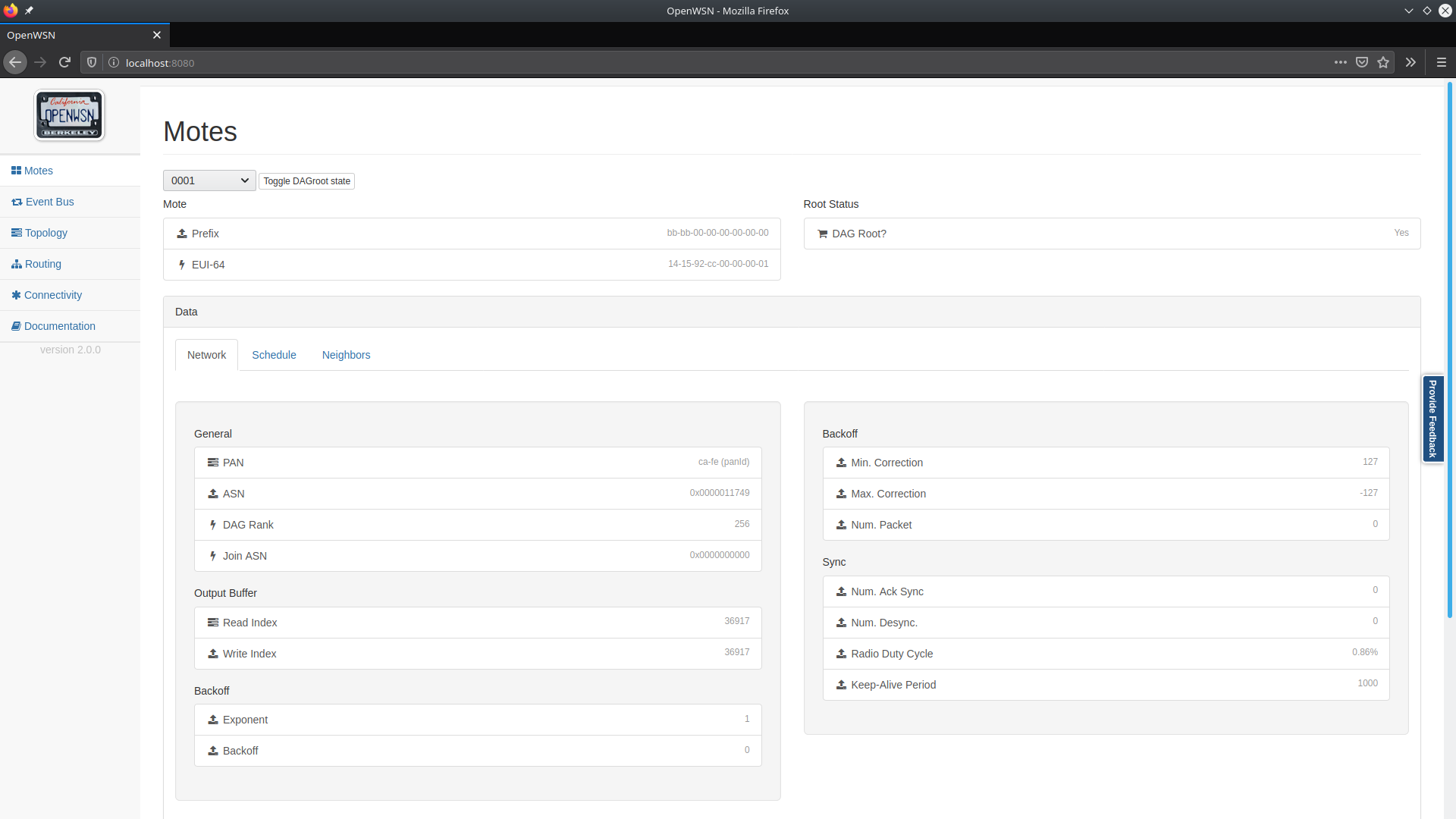Reload the page with the refresh icon

pyautogui.click(x=64, y=62)
